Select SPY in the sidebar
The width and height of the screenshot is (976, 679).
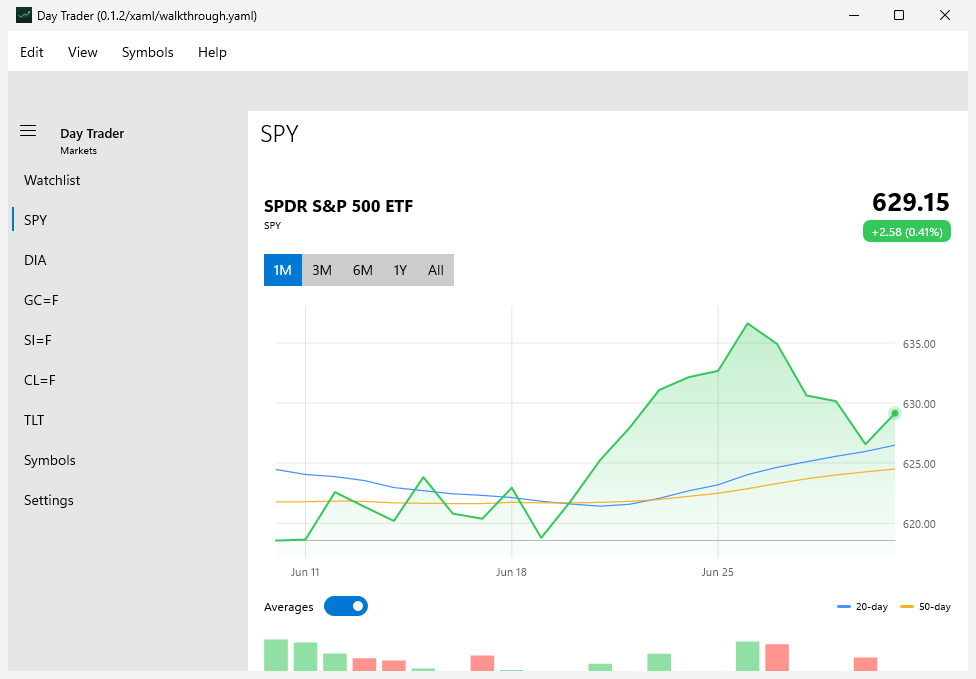pyautogui.click(x=128, y=220)
